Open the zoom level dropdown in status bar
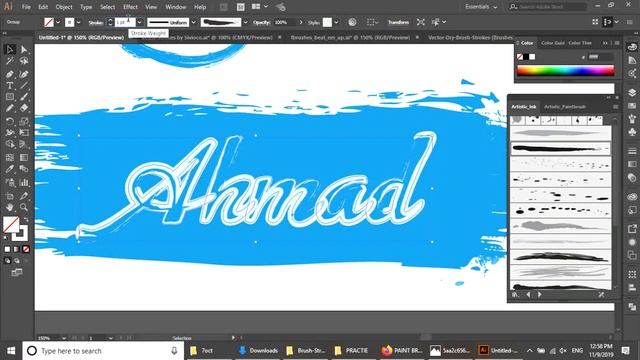 tap(64, 338)
